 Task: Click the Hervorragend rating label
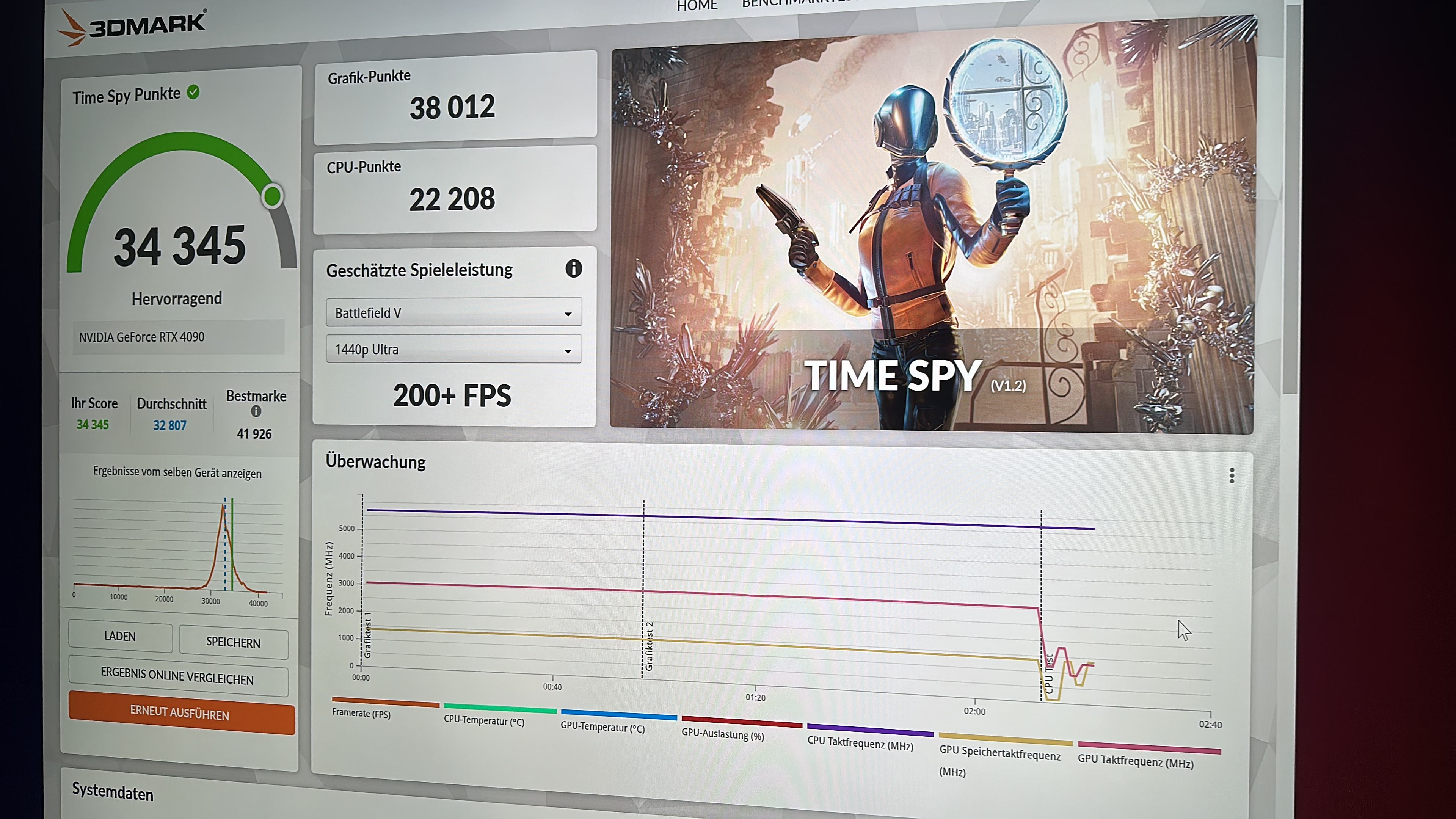coord(177,298)
